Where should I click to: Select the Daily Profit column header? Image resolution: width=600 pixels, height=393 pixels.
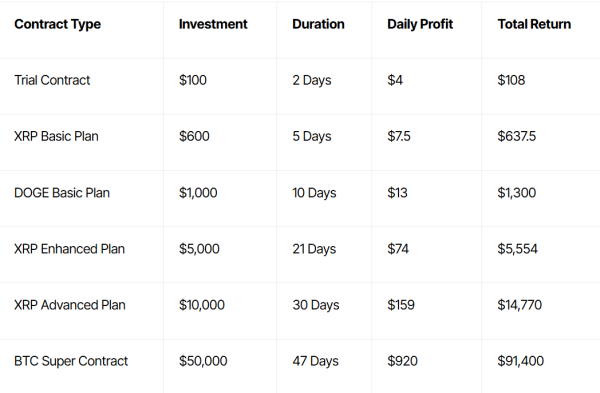420,24
